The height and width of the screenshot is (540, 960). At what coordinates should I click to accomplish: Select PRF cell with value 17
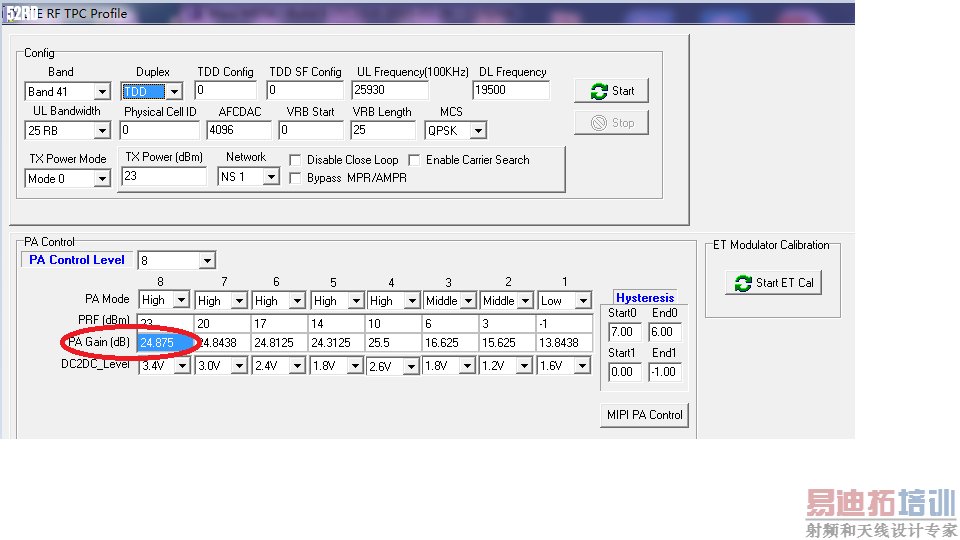click(x=280, y=324)
